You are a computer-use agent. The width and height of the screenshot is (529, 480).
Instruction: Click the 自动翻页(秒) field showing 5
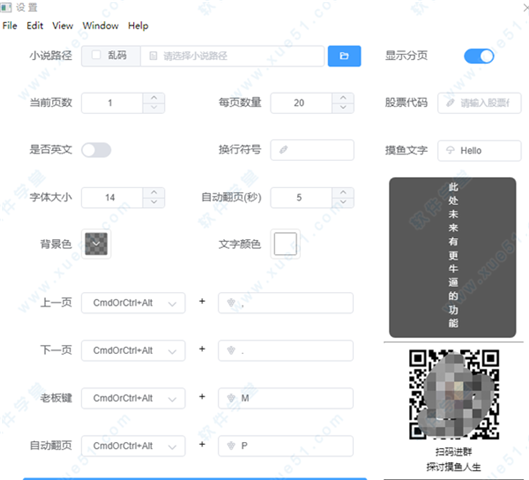point(301,198)
